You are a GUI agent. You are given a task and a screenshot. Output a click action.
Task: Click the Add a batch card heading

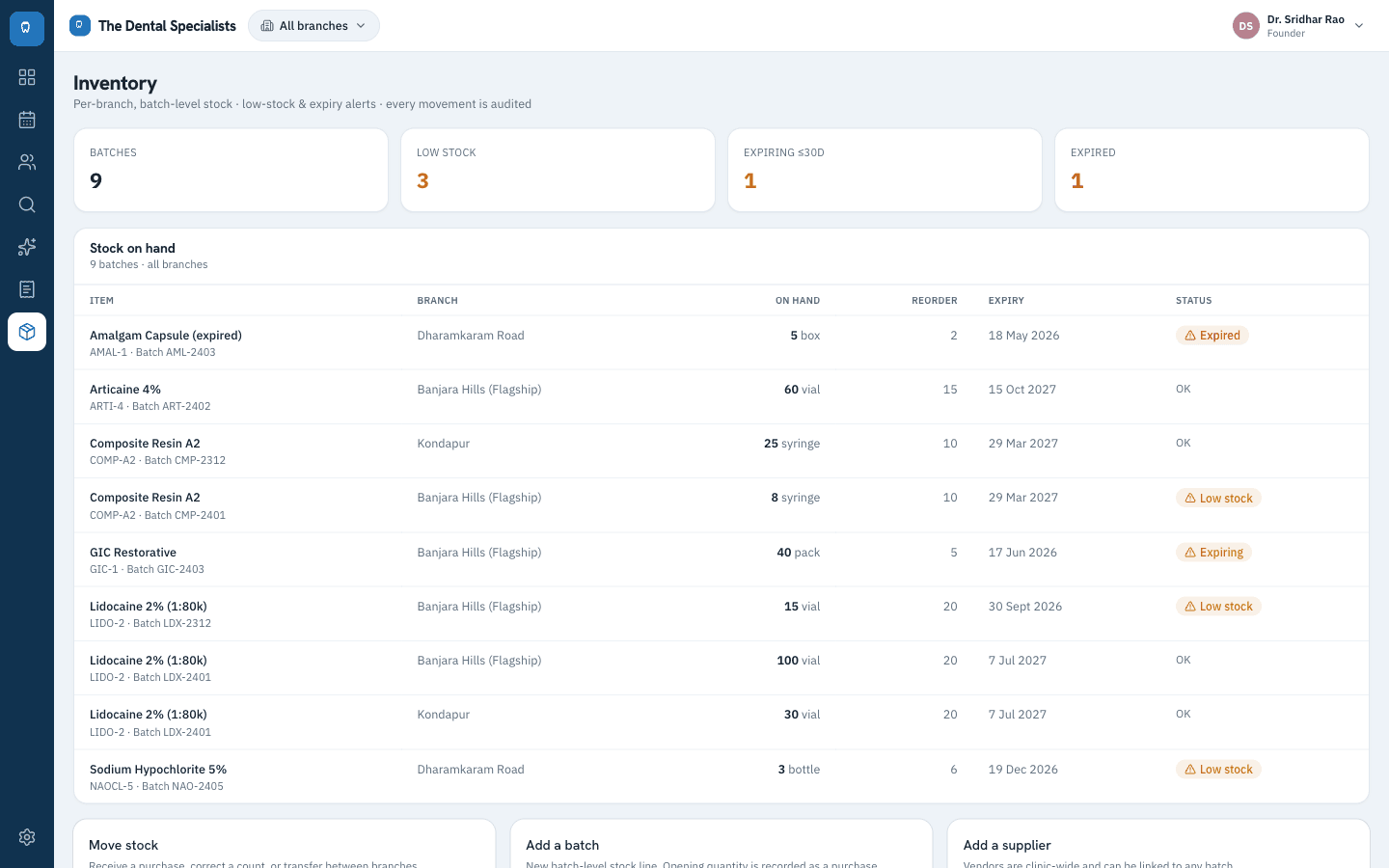tap(562, 845)
